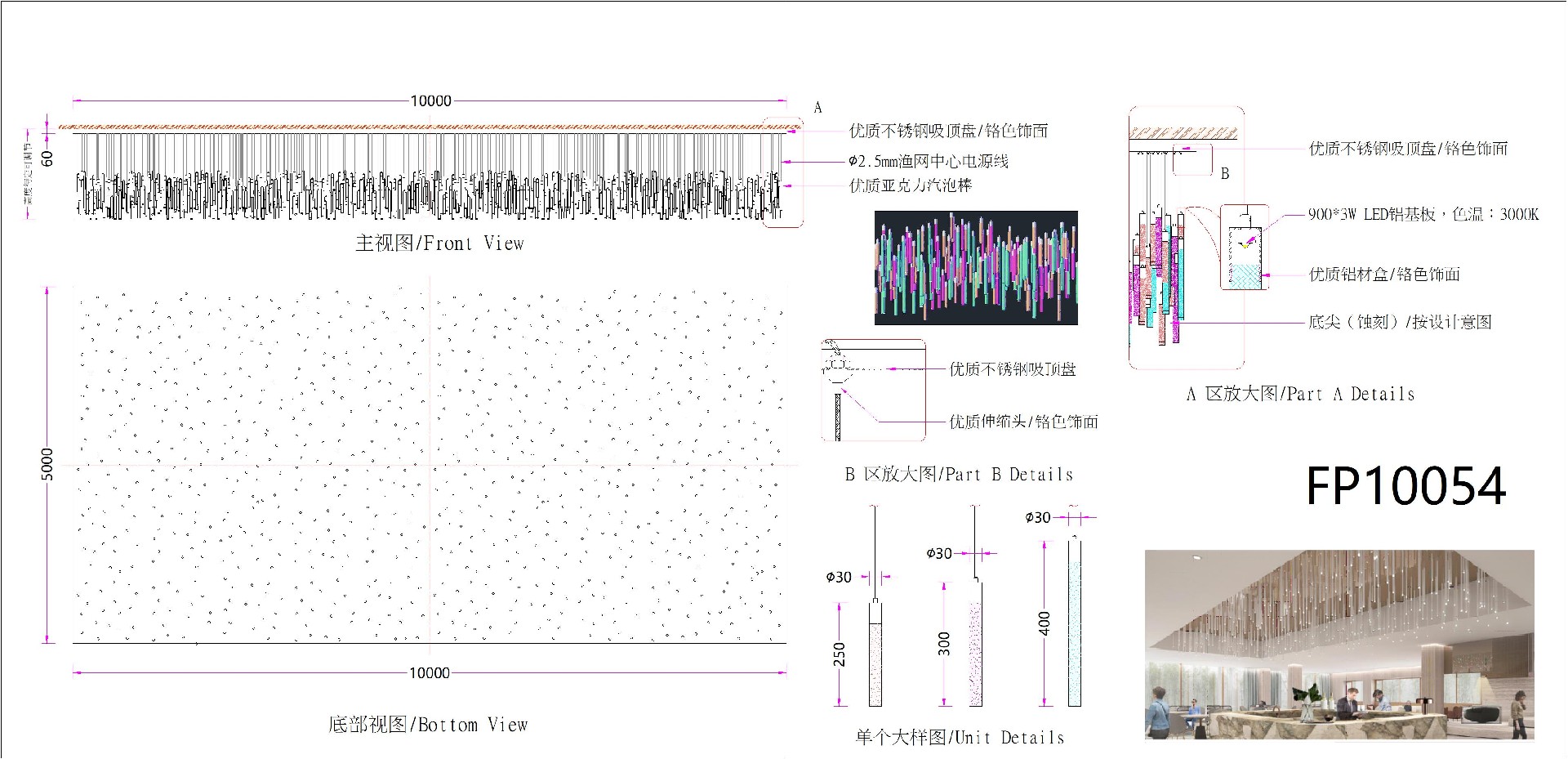Select the 10000 dimension below the bottom view
Viewport: 1568px width, 759px height.
[x=430, y=673]
